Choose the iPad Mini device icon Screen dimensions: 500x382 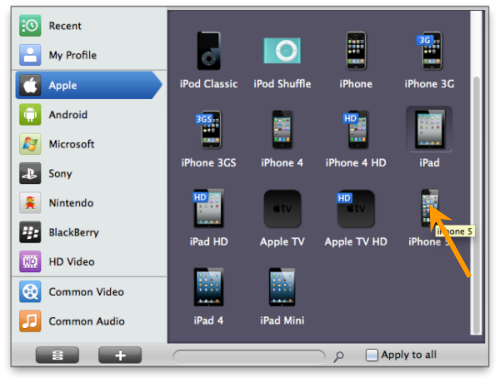(x=282, y=287)
